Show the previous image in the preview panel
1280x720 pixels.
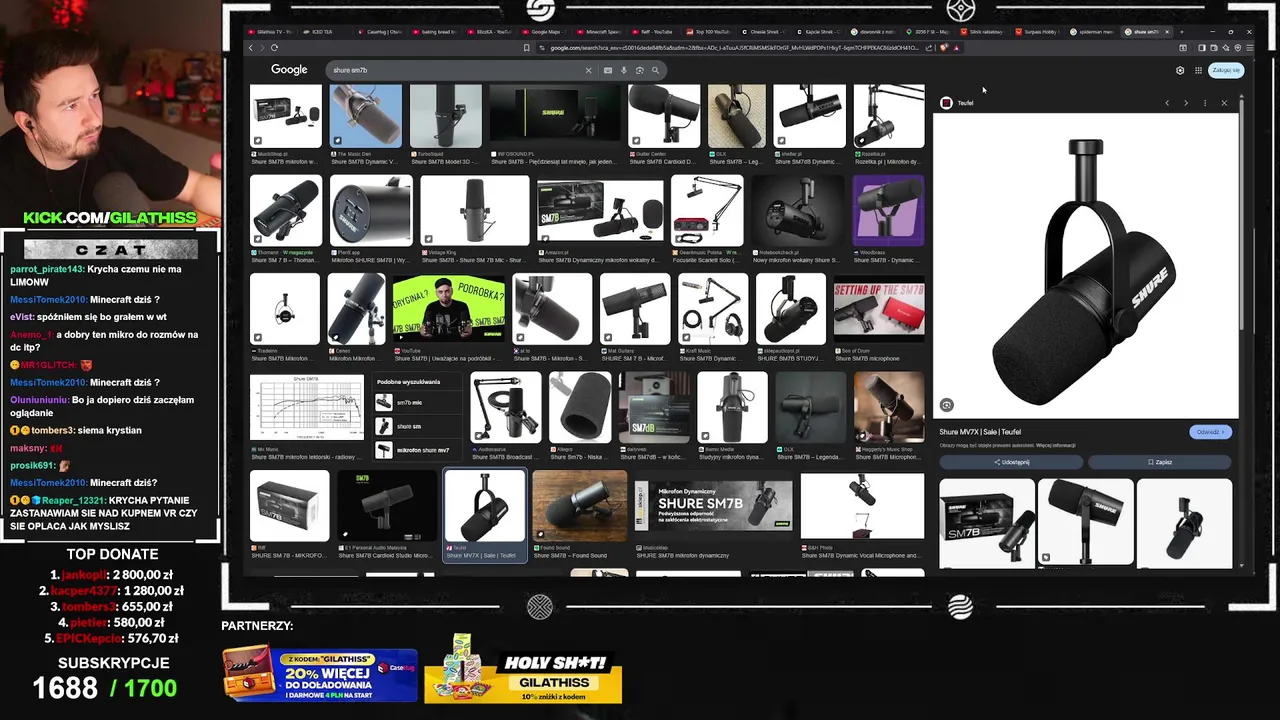[x=1166, y=103]
